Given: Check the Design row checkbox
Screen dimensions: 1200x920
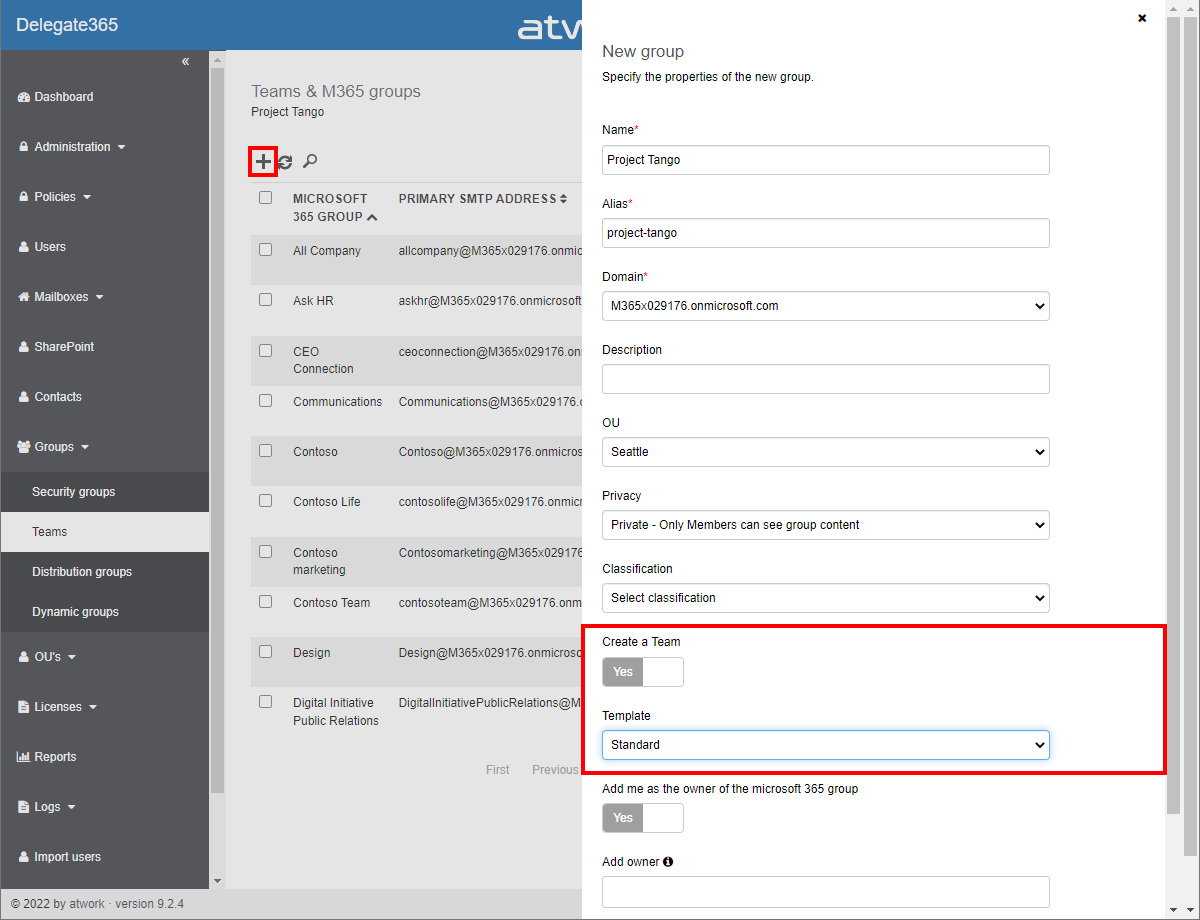Looking at the screenshot, I should [265, 651].
